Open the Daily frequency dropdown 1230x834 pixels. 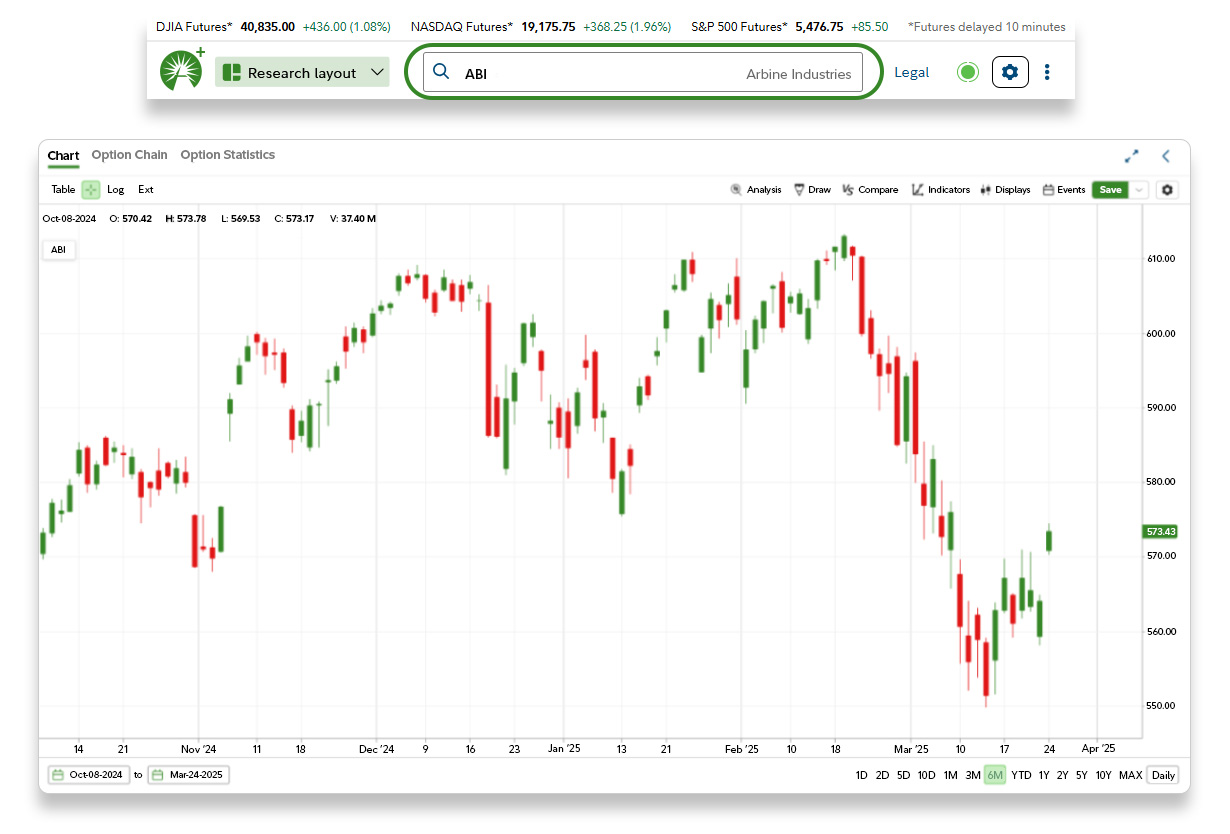pos(1163,775)
